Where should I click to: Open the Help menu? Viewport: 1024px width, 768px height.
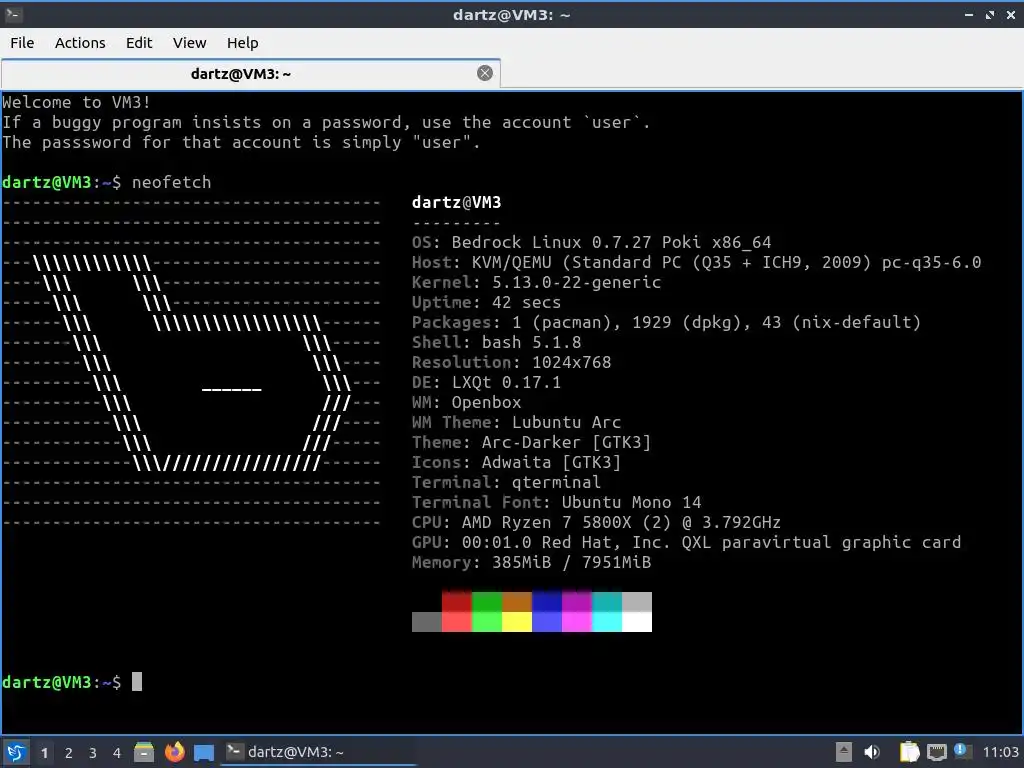point(243,43)
